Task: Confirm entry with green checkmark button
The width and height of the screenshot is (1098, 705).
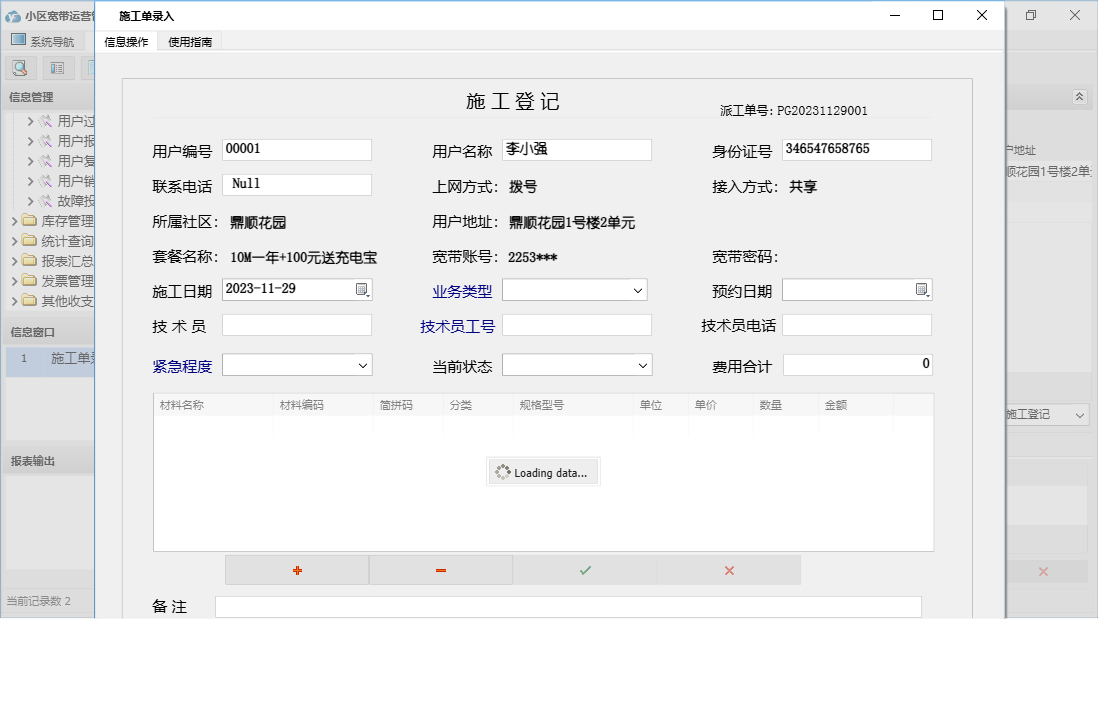Action: [x=585, y=570]
